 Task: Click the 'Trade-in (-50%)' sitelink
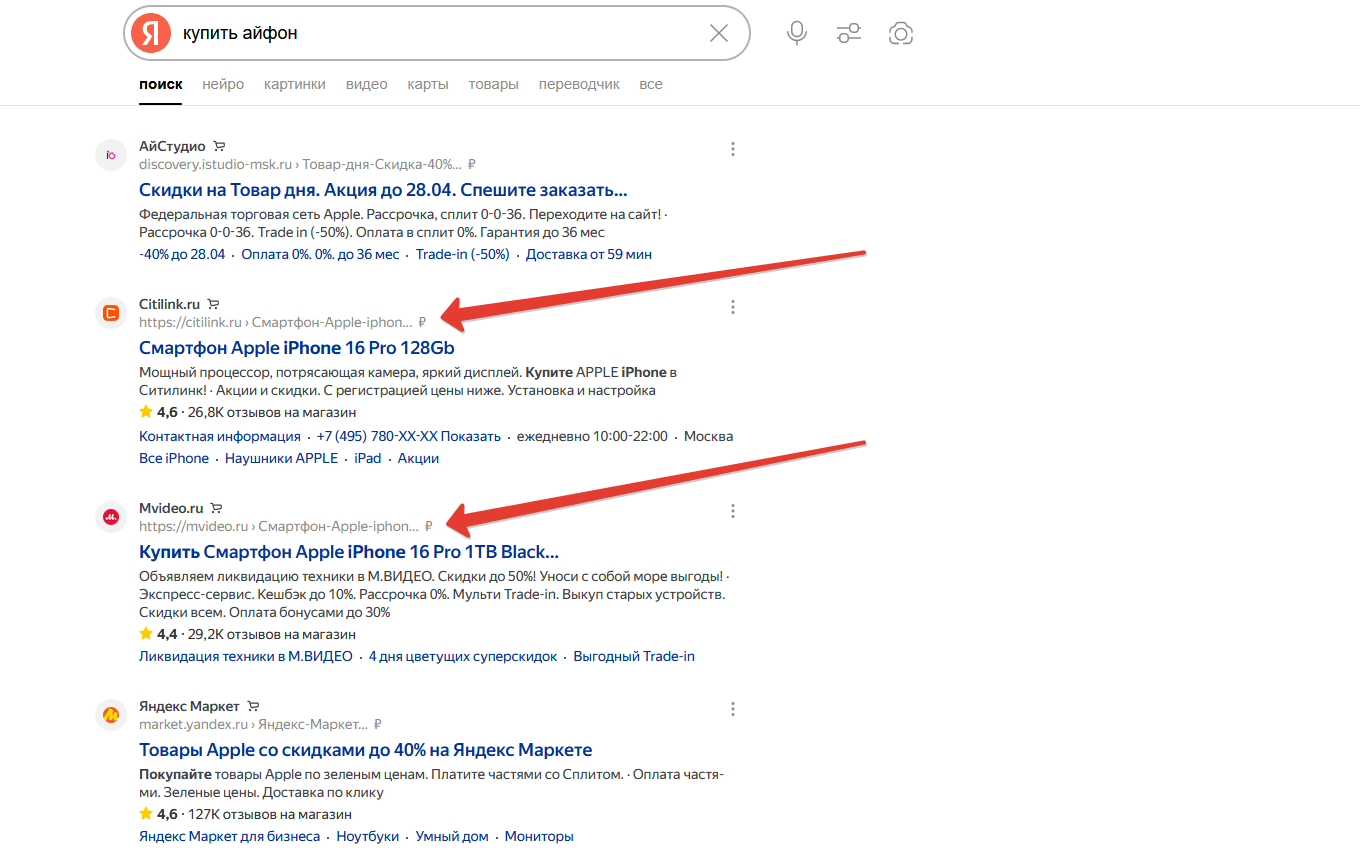[463, 254]
